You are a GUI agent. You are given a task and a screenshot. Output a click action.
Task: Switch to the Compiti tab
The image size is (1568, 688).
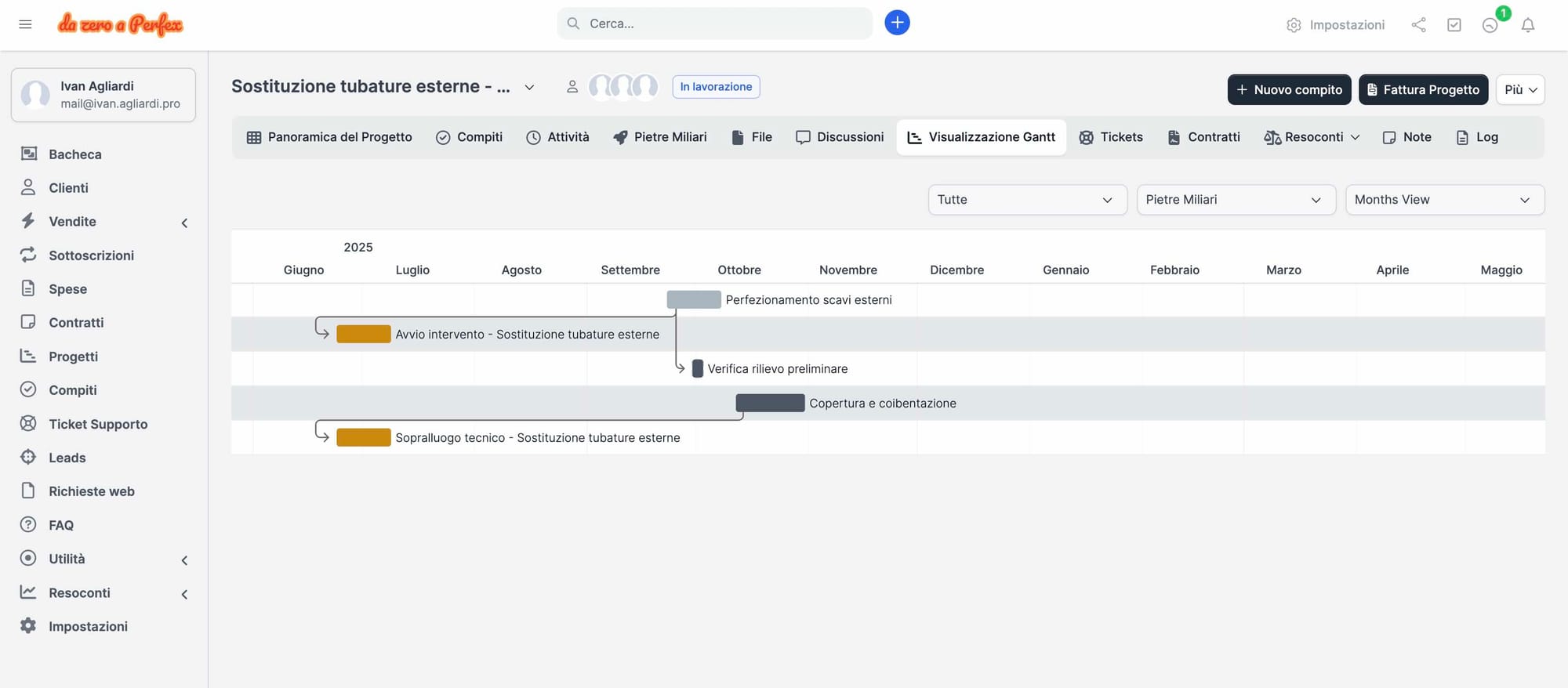[x=469, y=137]
